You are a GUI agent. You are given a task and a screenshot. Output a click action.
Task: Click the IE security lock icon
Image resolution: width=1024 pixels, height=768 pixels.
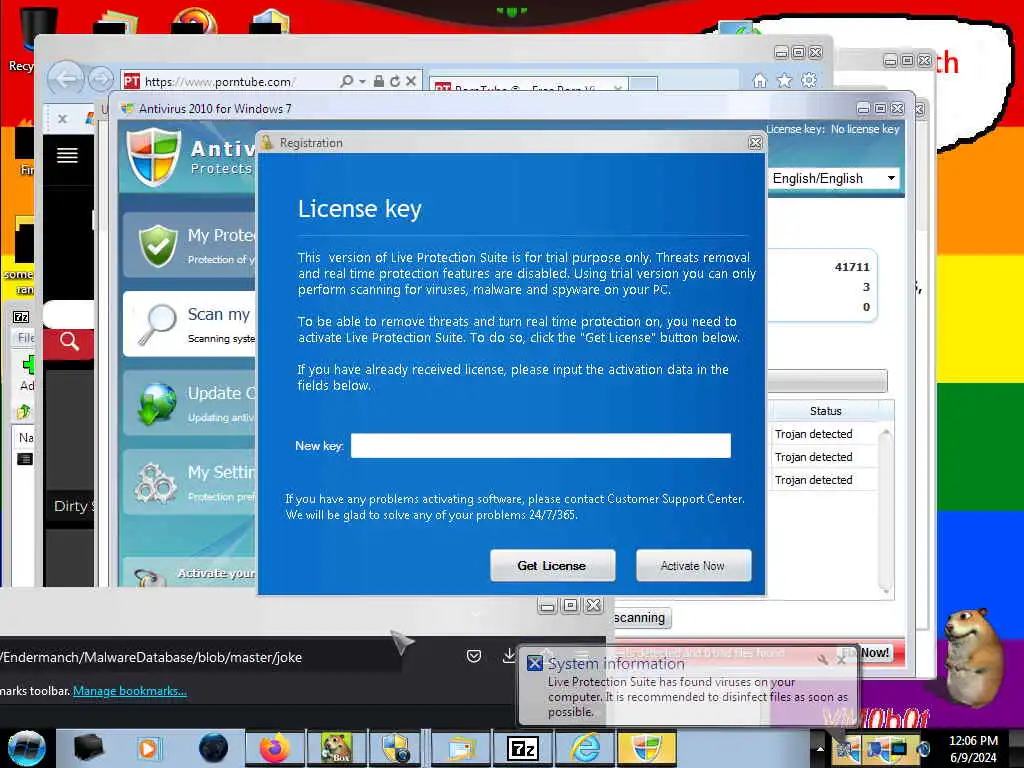tap(379, 81)
